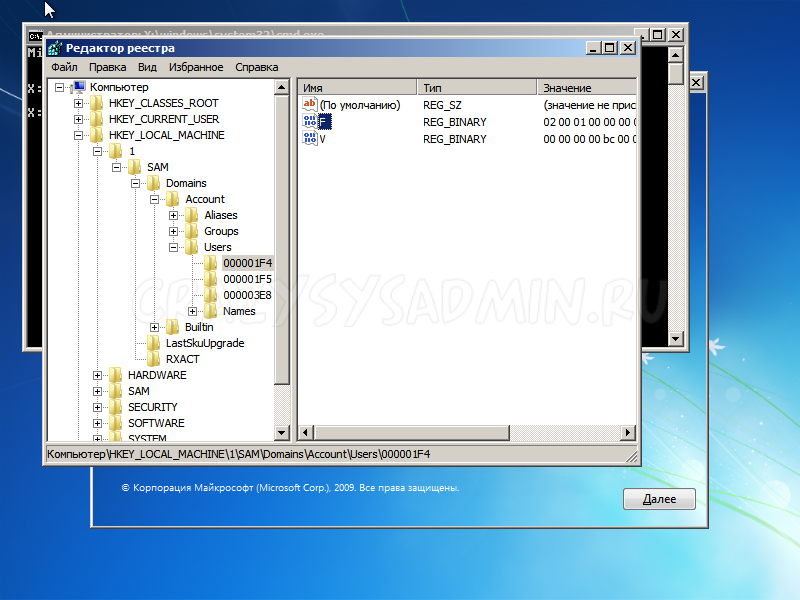800x600 pixels.
Task: Collapse the Users tree node
Action: 174,247
